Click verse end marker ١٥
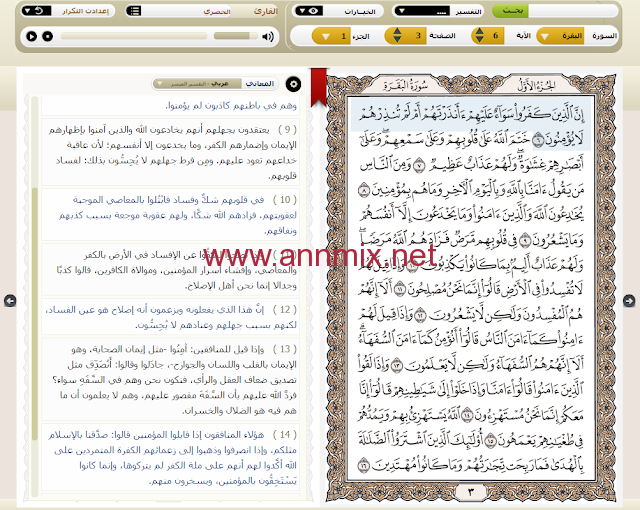 (491, 440)
